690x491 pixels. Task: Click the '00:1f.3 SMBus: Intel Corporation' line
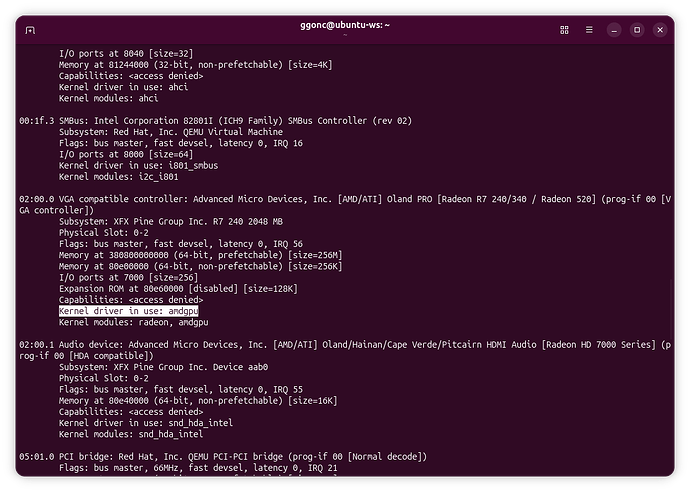pyautogui.click(x=216, y=121)
